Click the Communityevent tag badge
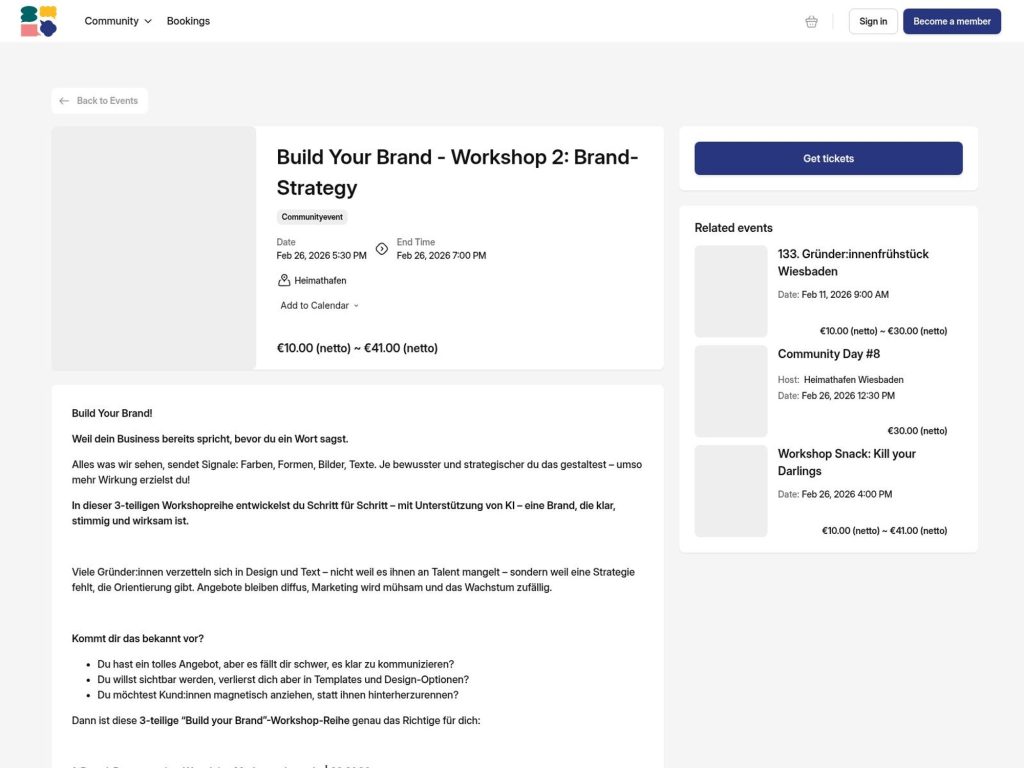This screenshot has width=1024, height=768. (x=311, y=217)
